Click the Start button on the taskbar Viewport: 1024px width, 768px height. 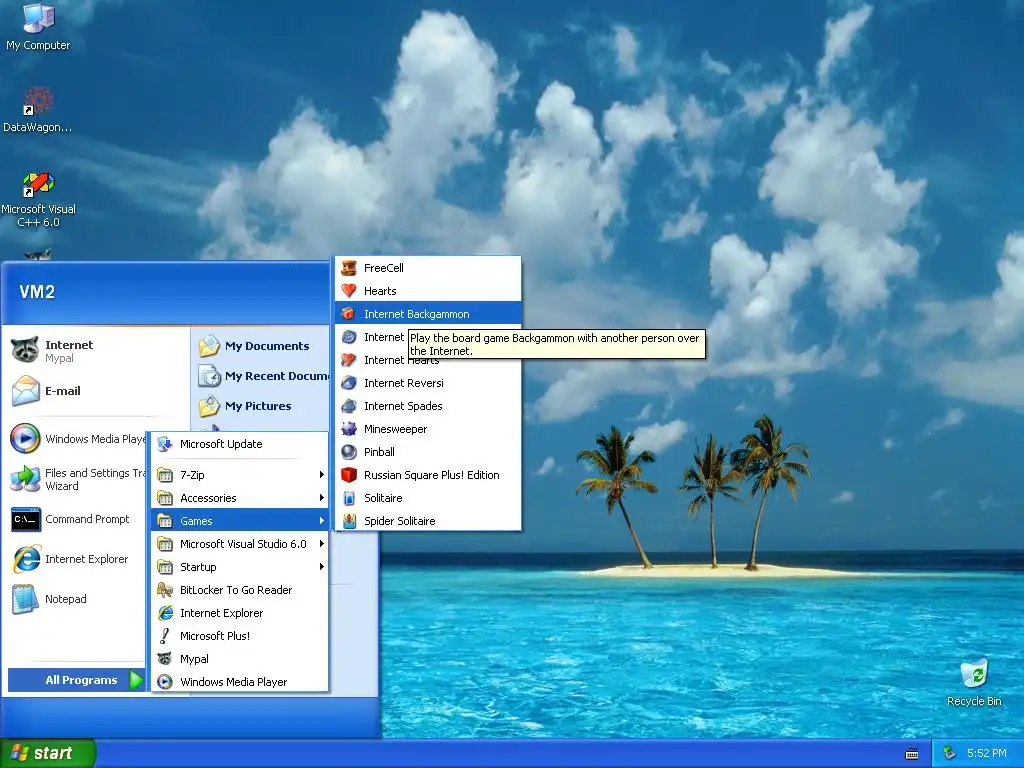click(47, 753)
